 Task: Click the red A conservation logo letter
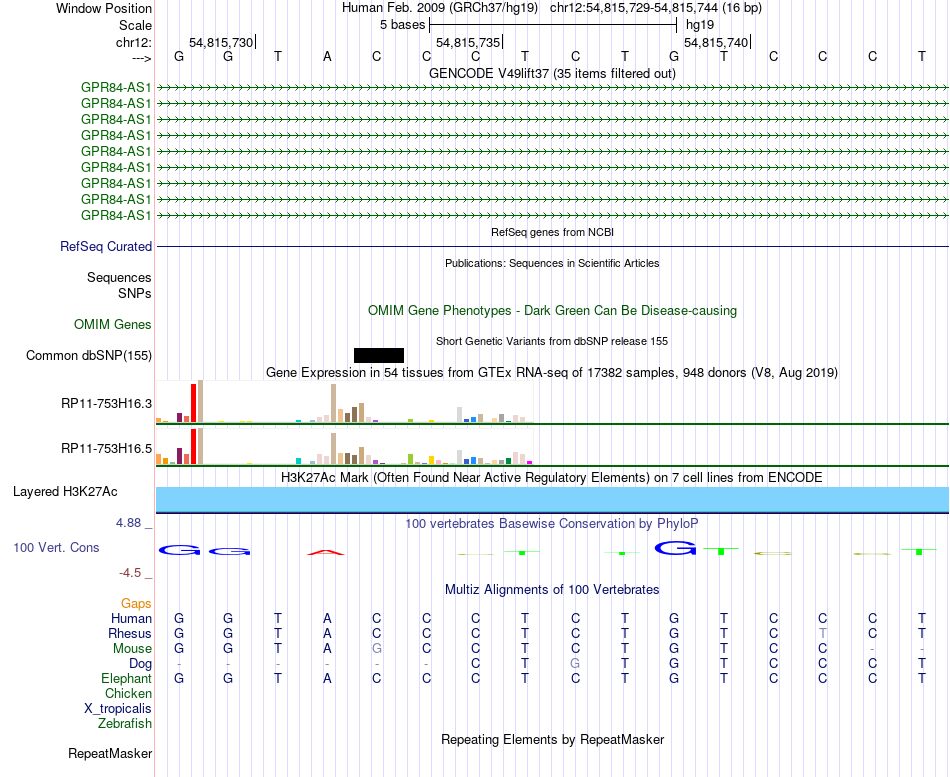pyautogui.click(x=326, y=552)
